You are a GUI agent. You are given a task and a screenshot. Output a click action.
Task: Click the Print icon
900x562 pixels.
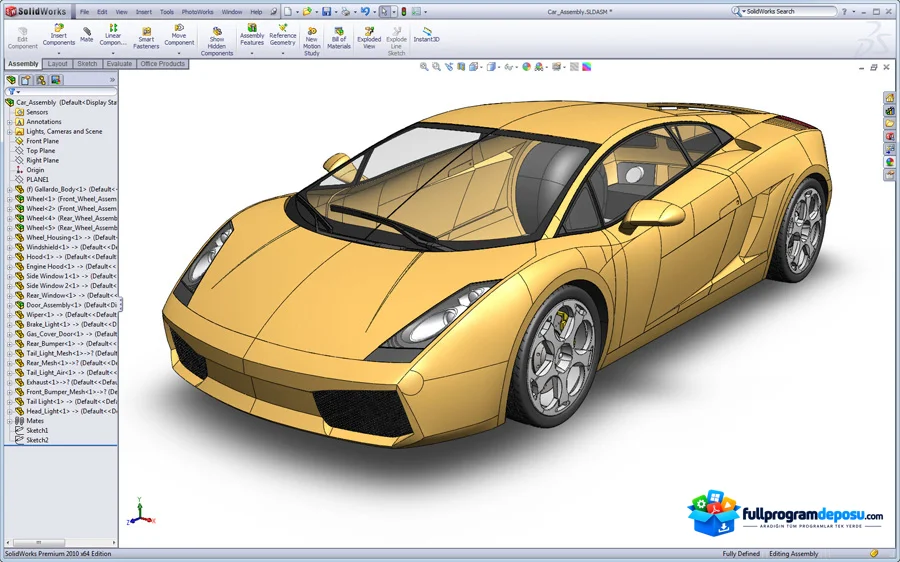(345, 11)
